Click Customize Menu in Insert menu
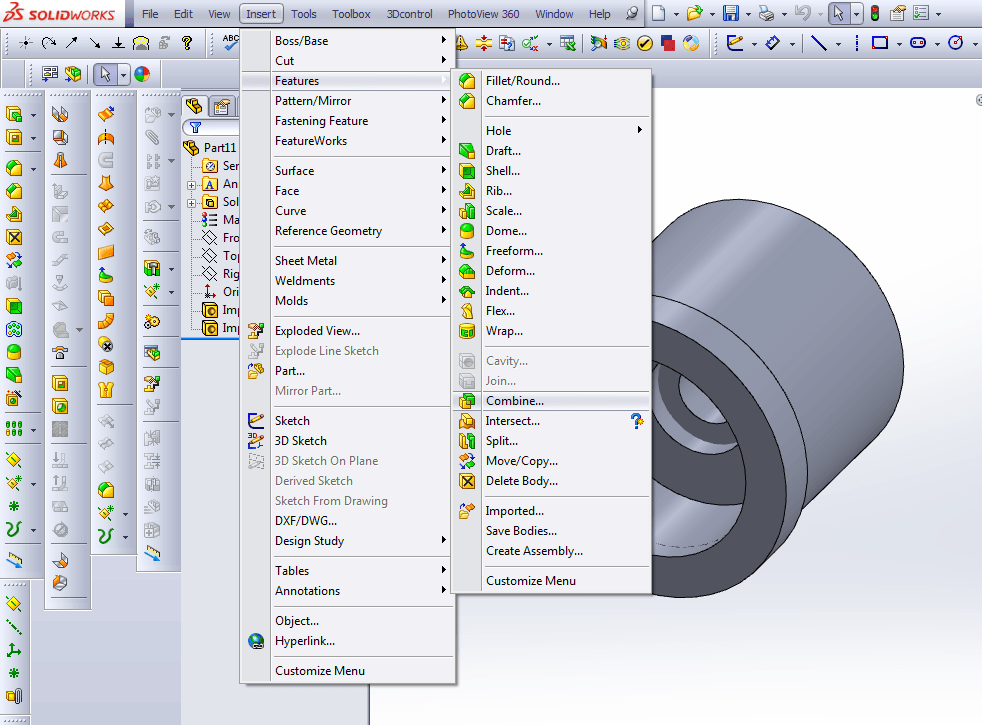The image size is (982, 725). click(x=319, y=671)
